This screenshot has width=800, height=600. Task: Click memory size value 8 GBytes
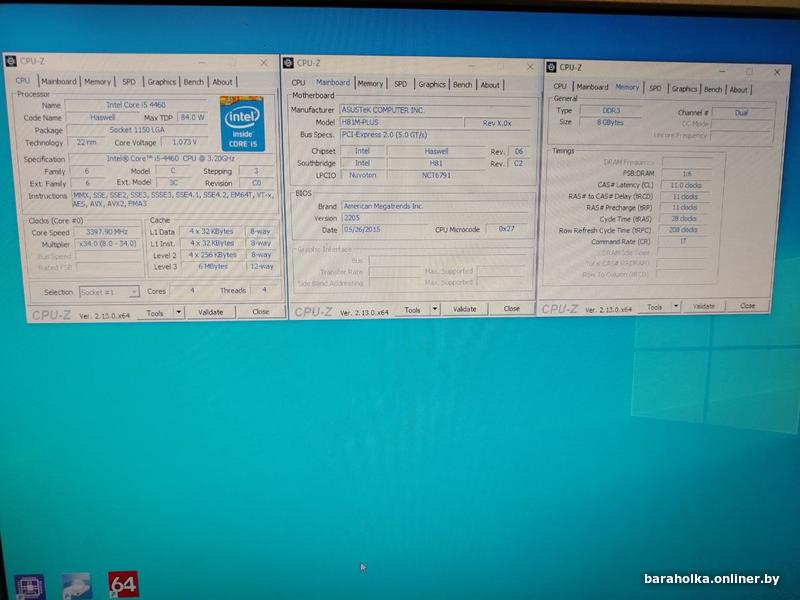click(610, 122)
